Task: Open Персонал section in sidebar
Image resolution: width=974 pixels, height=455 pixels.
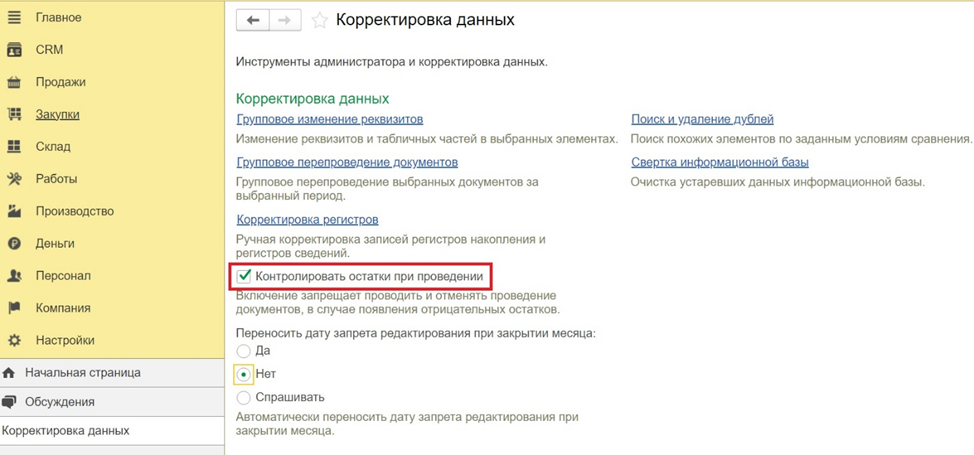Action: [x=63, y=276]
